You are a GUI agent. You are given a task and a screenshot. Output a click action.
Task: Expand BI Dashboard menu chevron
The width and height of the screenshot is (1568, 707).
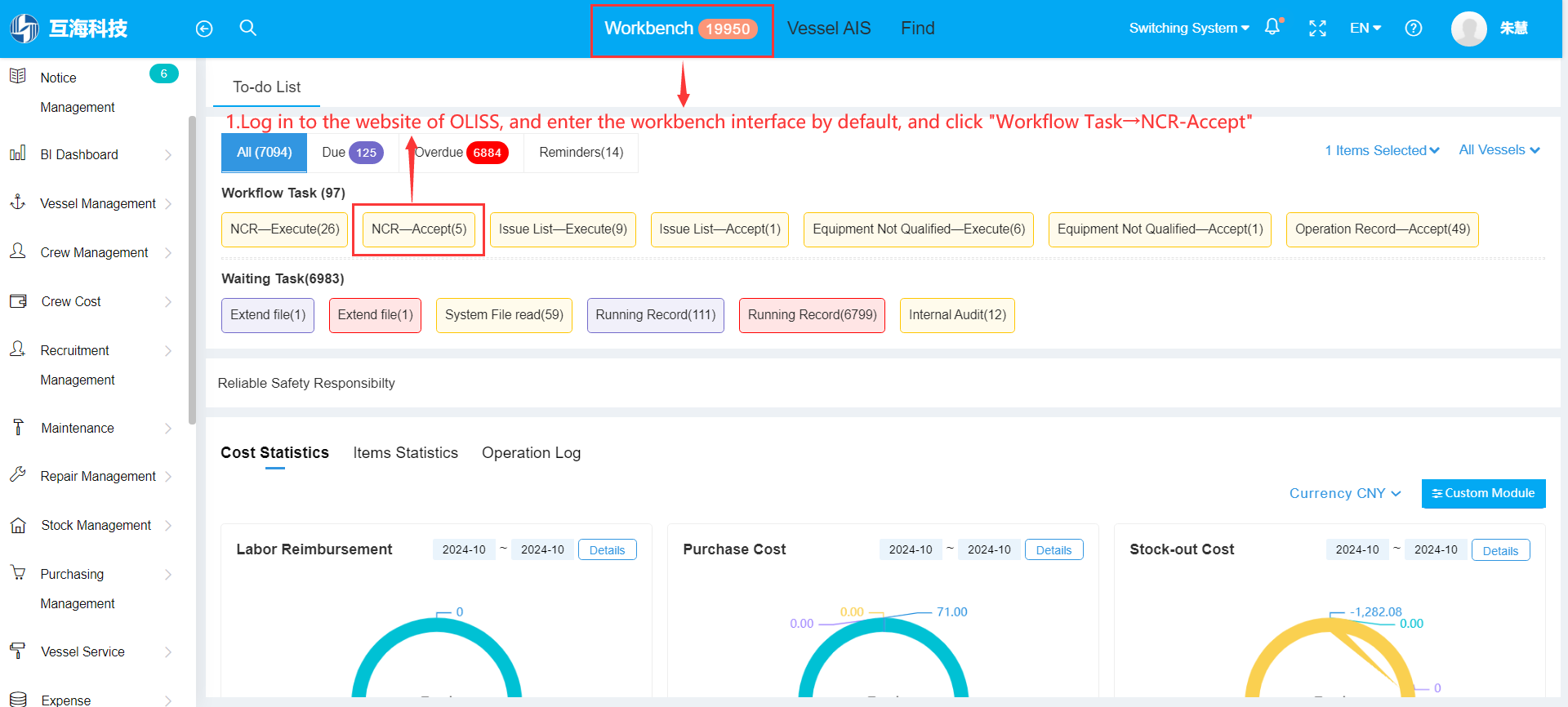168,154
